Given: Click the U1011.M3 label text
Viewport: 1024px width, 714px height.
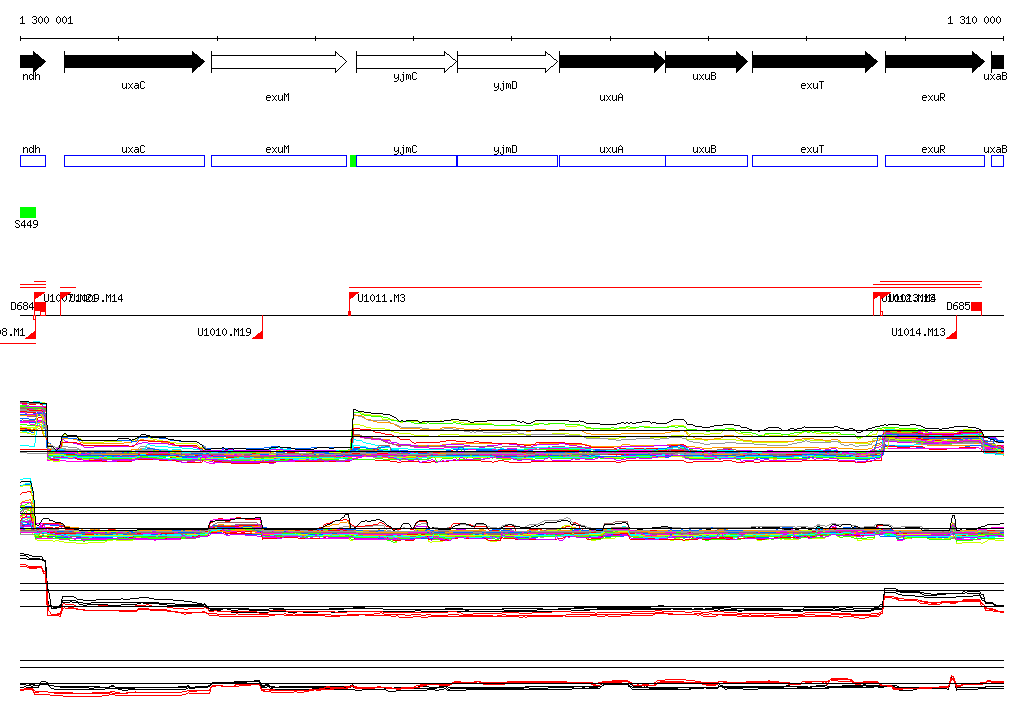Looking at the screenshot, I should [x=381, y=299].
